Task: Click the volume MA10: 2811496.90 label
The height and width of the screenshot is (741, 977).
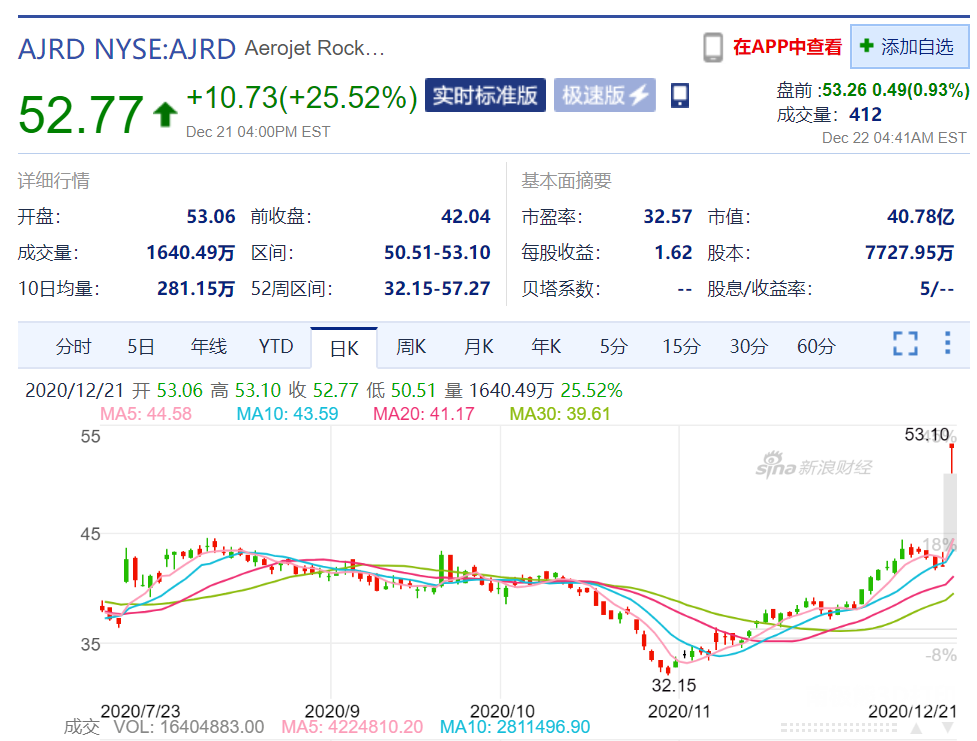Action: coord(515,727)
